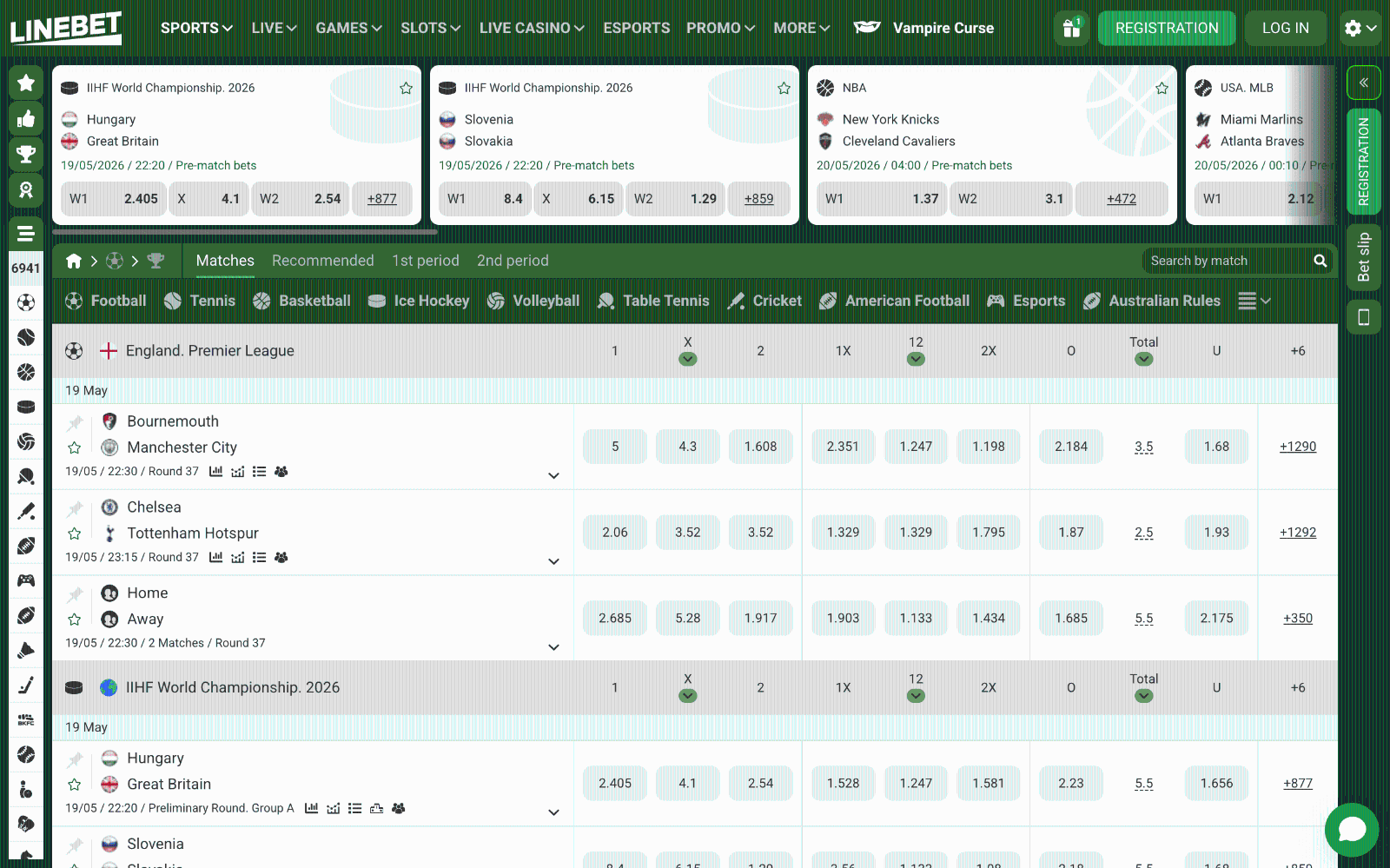Open the Bet slip side tab

(x=1364, y=258)
